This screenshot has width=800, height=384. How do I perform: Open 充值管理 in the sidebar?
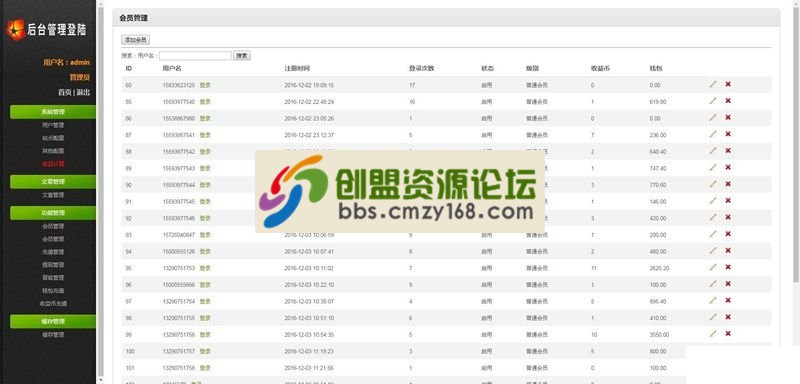coord(53,252)
